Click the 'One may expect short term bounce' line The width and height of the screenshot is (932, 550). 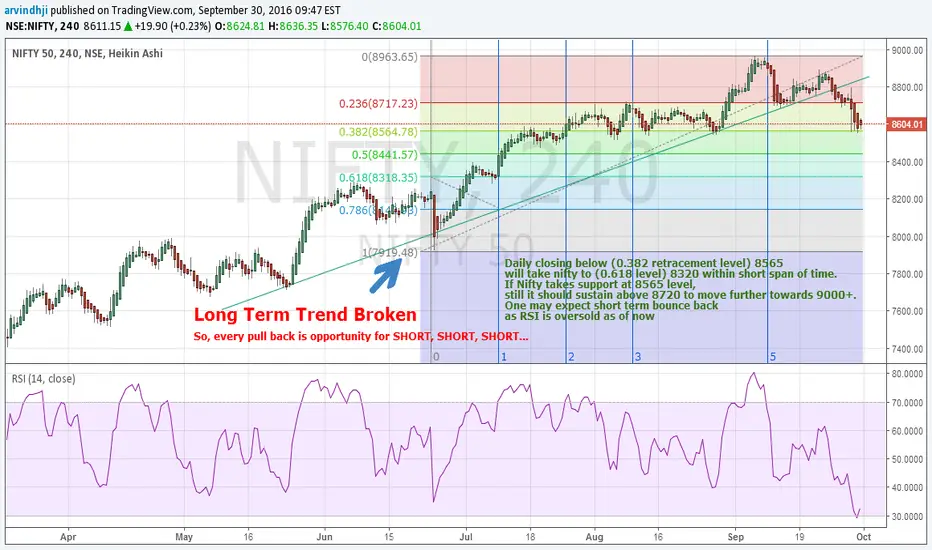click(612, 306)
